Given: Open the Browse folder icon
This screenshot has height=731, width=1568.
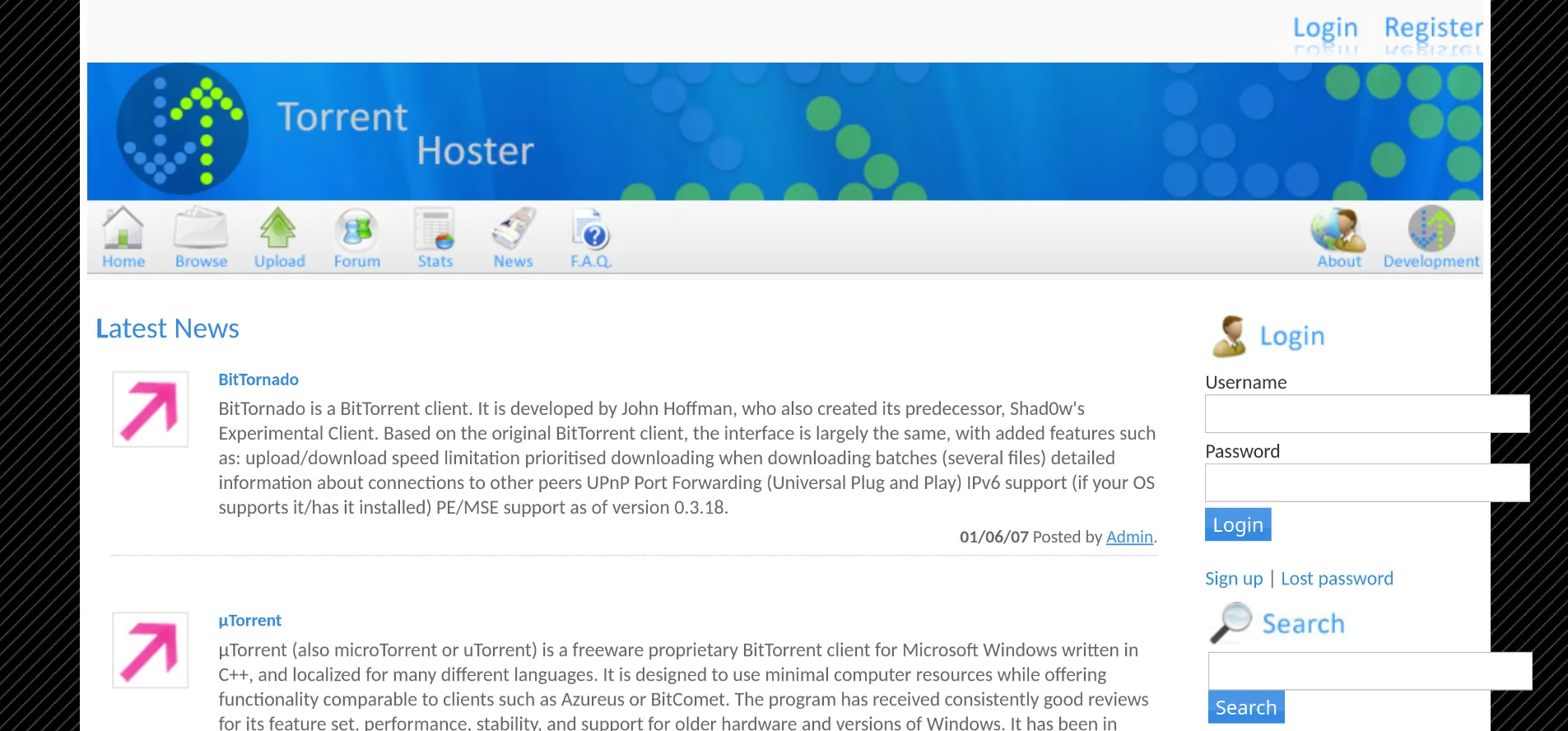Looking at the screenshot, I should point(201,227).
